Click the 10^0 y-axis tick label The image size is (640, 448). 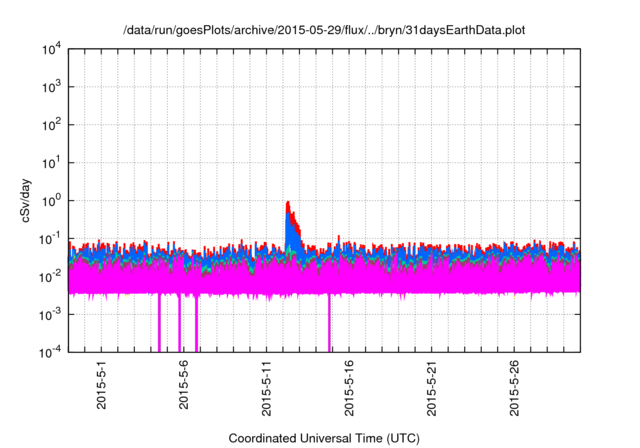[51, 201]
